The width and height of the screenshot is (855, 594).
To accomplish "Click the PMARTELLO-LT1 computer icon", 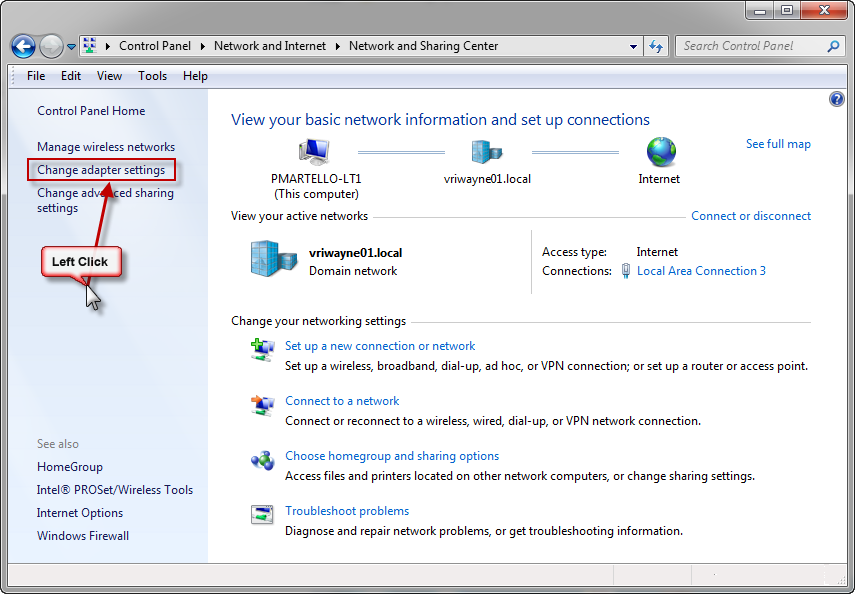I will (315, 152).
